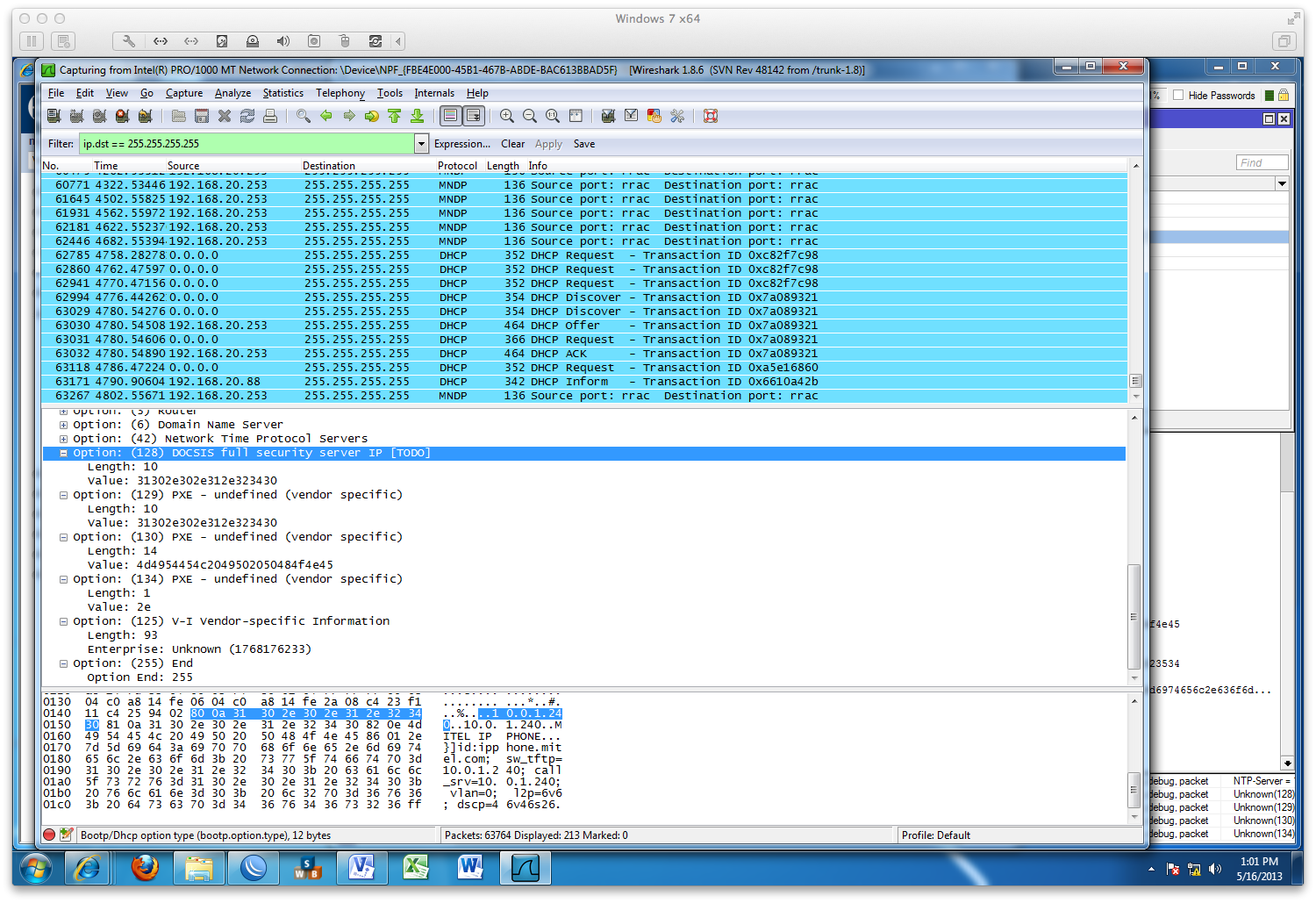Click in the display filter field
1316x903 pixels.
tap(247, 144)
